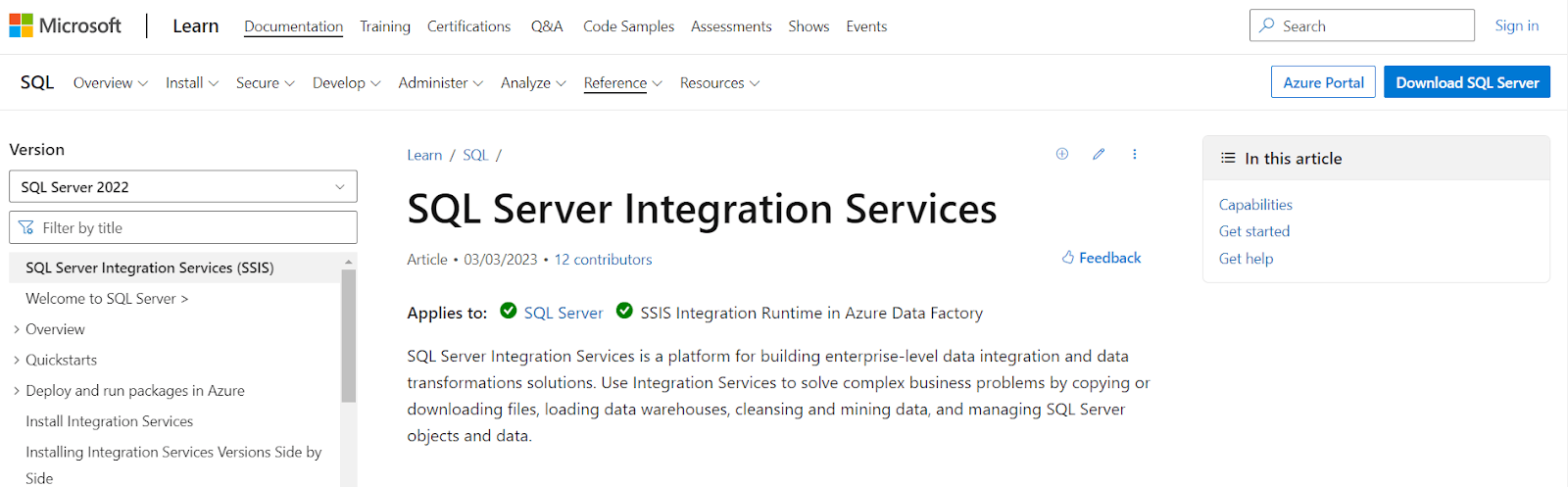Open Code Samples in top navigation
Viewport: 1568px width, 487px height.
629,26
